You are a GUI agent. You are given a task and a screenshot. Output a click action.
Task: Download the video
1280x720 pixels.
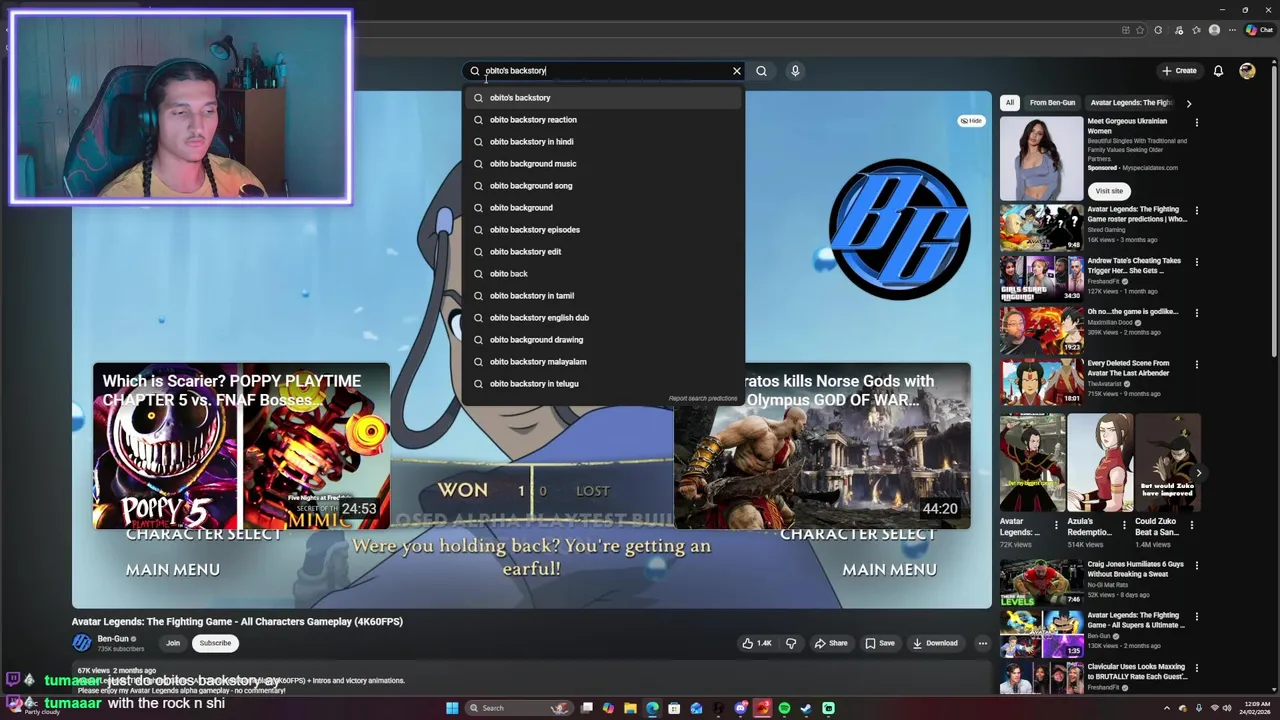pos(936,643)
